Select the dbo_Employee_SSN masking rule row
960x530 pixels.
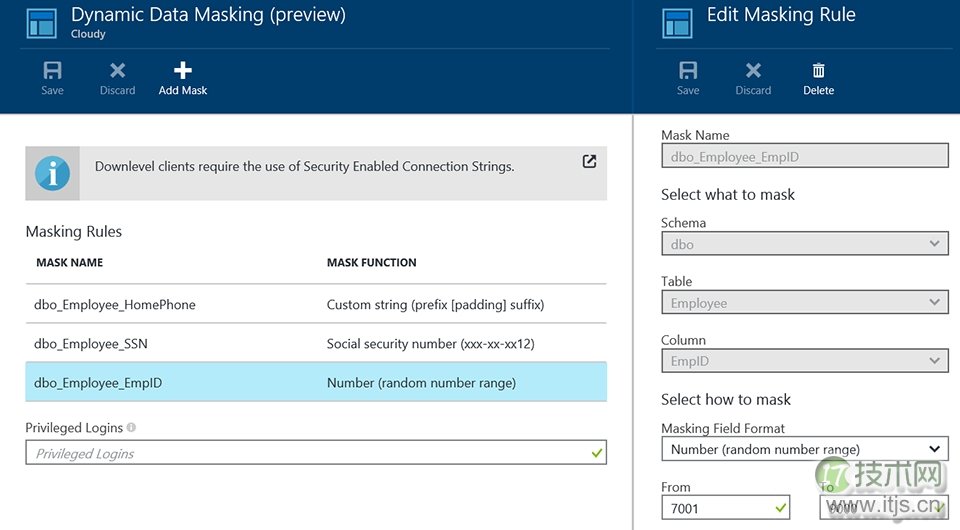pyautogui.click(x=316, y=343)
